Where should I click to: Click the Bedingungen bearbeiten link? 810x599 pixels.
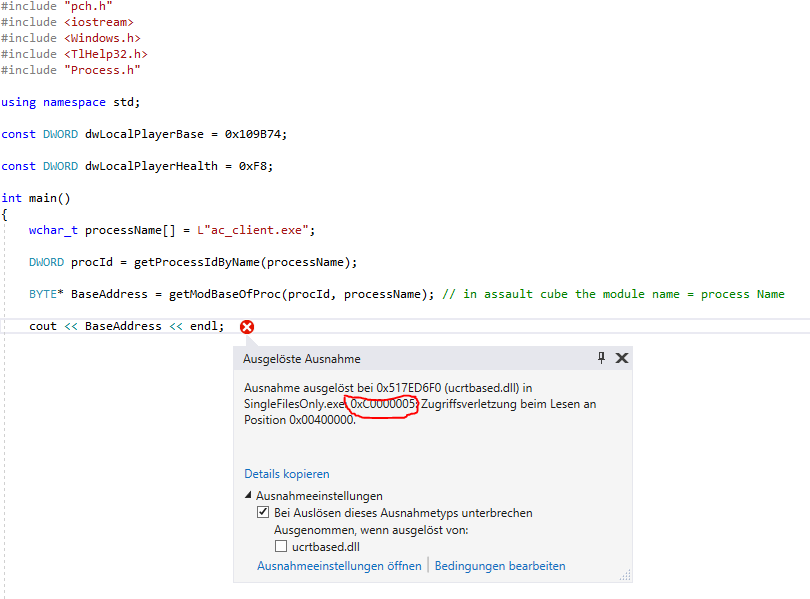[x=500, y=564]
